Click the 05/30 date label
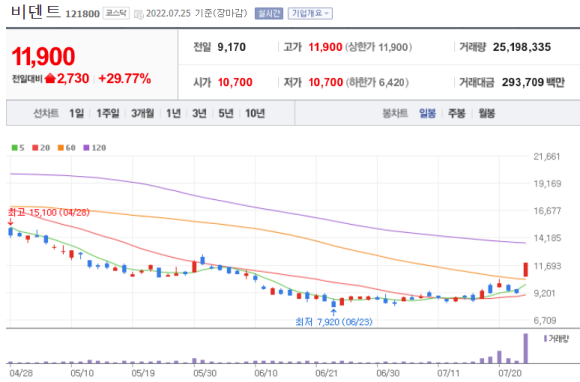The width and height of the screenshot is (580, 382). click(205, 373)
